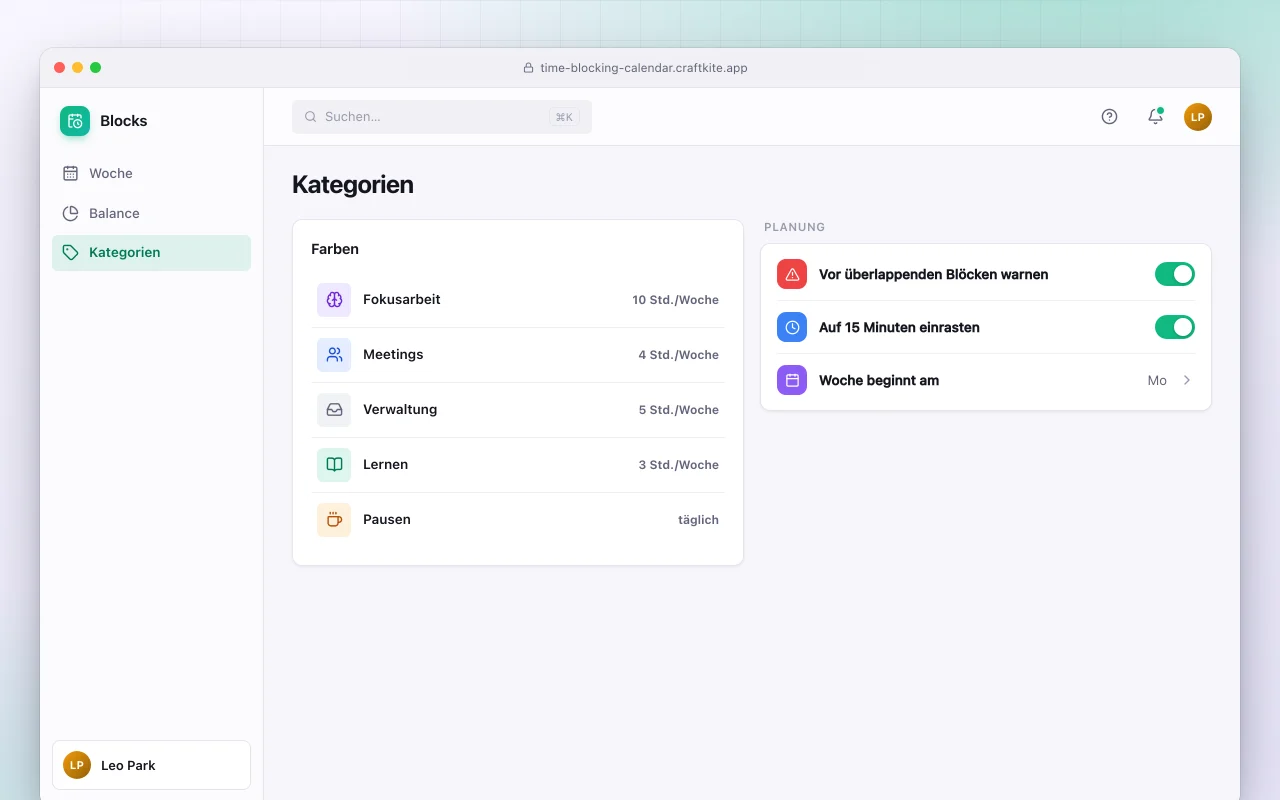This screenshot has height=800, width=1280.
Task: Focus the 'Suchen...' search field
Action: pos(442,117)
